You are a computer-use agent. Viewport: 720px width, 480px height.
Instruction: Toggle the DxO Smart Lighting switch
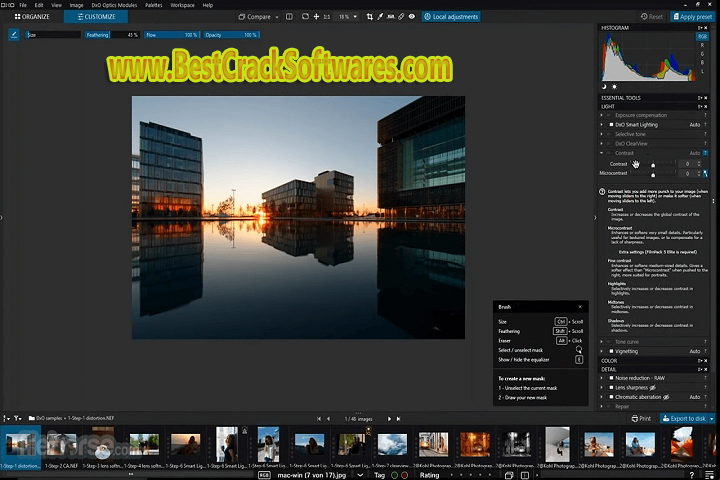pos(611,124)
